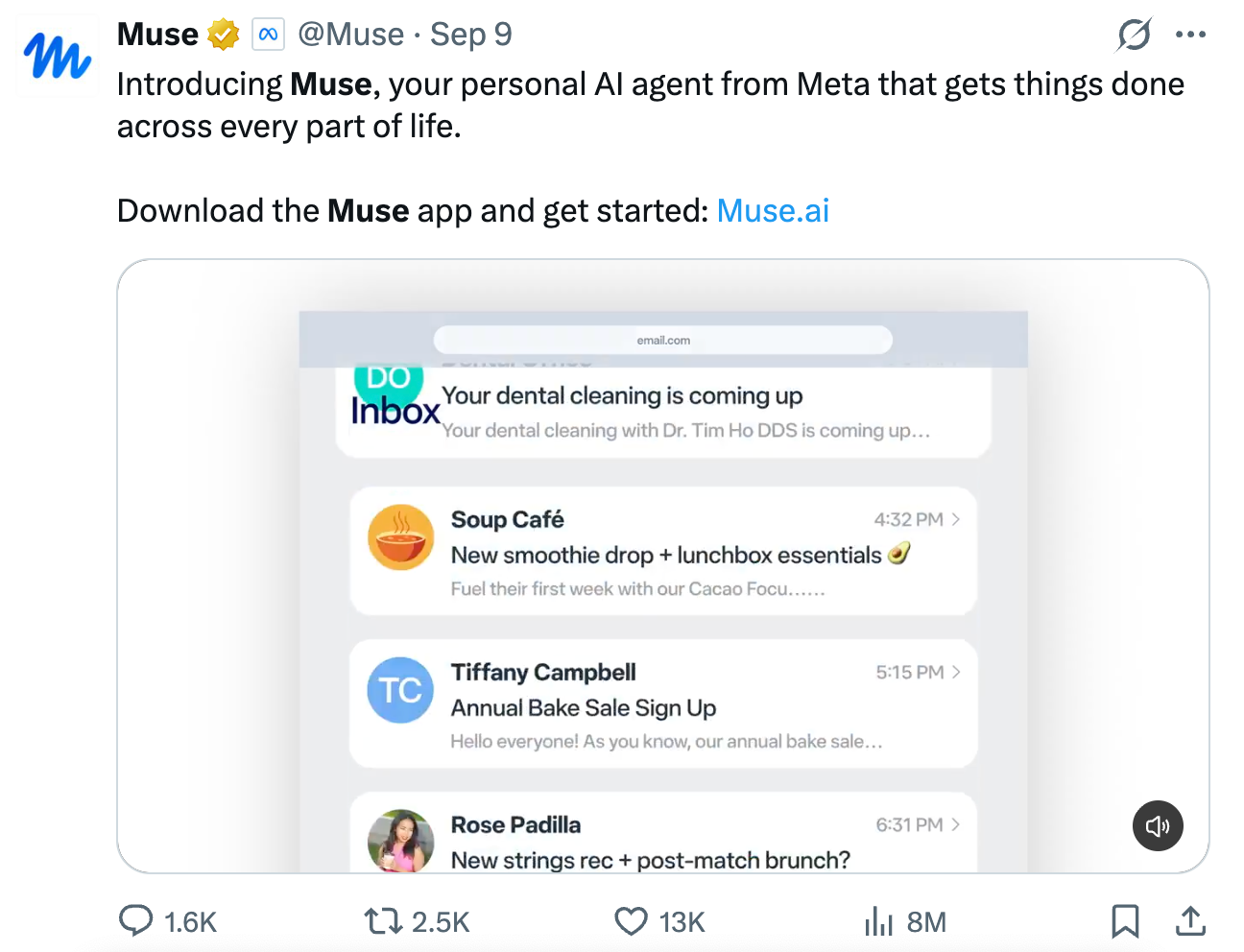Open Rose Padilla email thumbnail photo

(401, 841)
